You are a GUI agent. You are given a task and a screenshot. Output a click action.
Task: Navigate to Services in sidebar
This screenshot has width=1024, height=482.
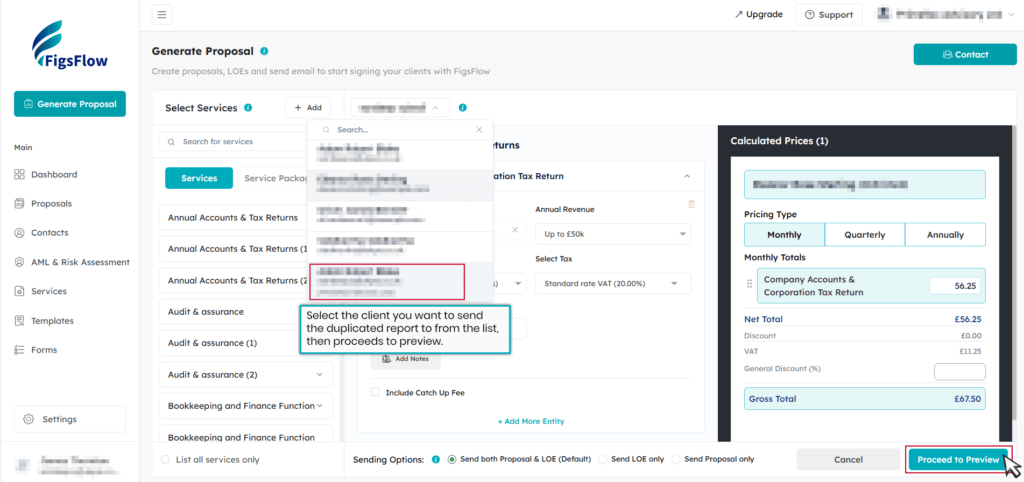[48, 291]
